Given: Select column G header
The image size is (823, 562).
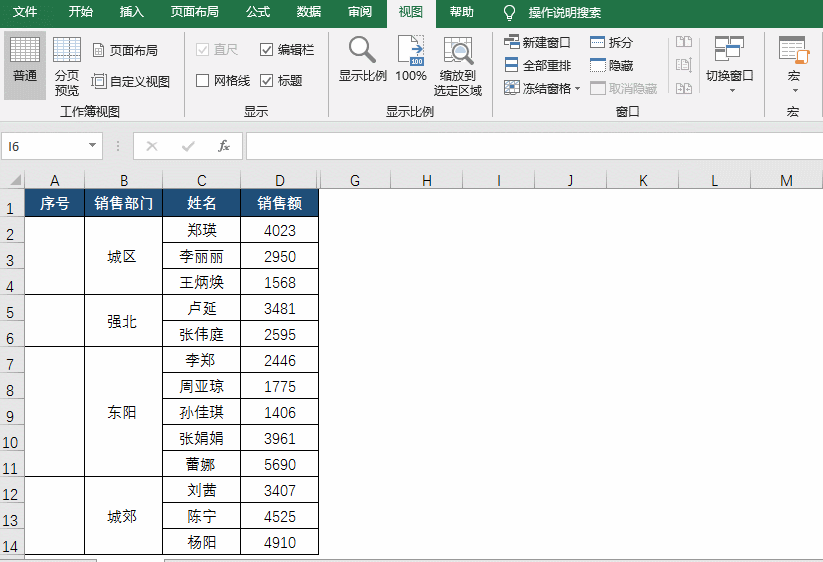Looking at the screenshot, I should coord(355,180).
